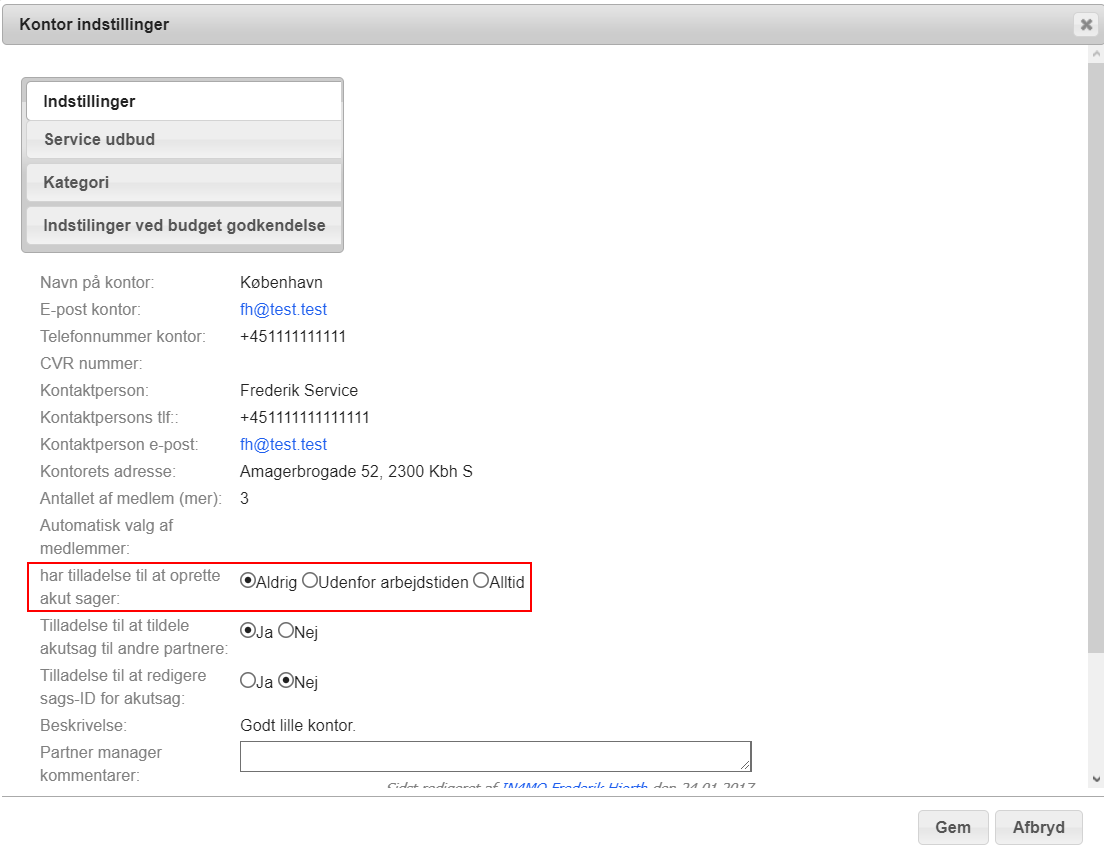Choose Udenfor arbejdstiden for akut sager
This screenshot has width=1104, height=852.
point(310,581)
